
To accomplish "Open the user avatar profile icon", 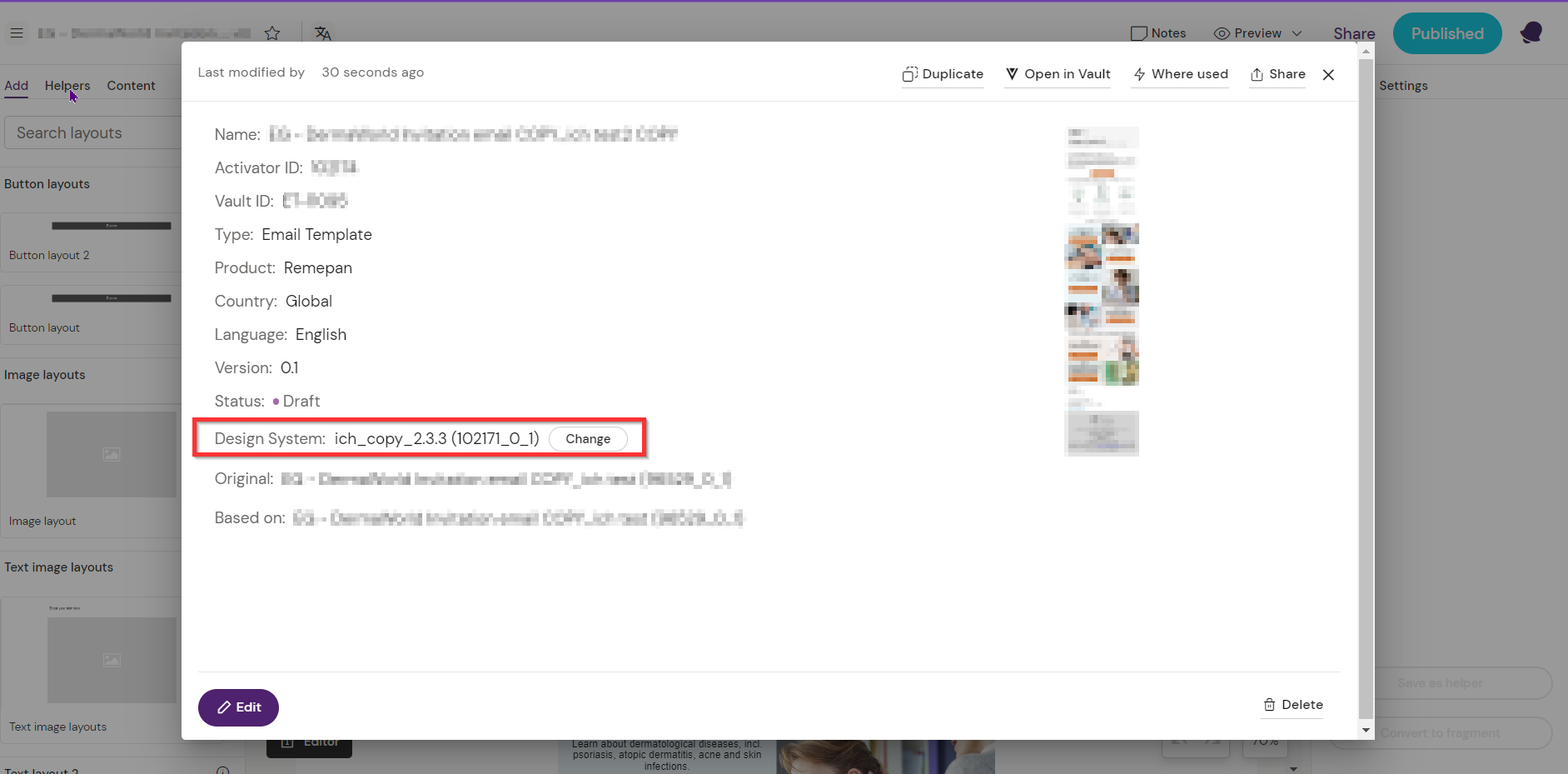I will tap(1531, 33).
